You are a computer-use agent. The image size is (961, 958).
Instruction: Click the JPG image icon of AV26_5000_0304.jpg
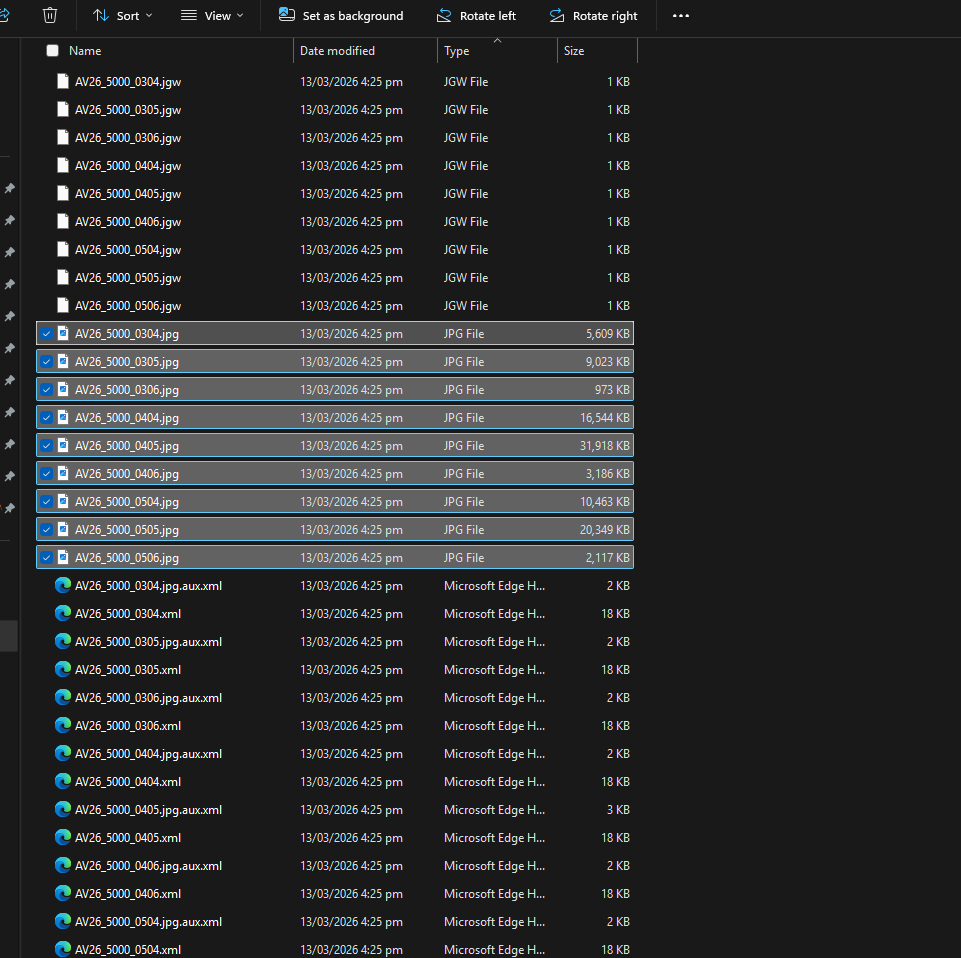coord(63,333)
